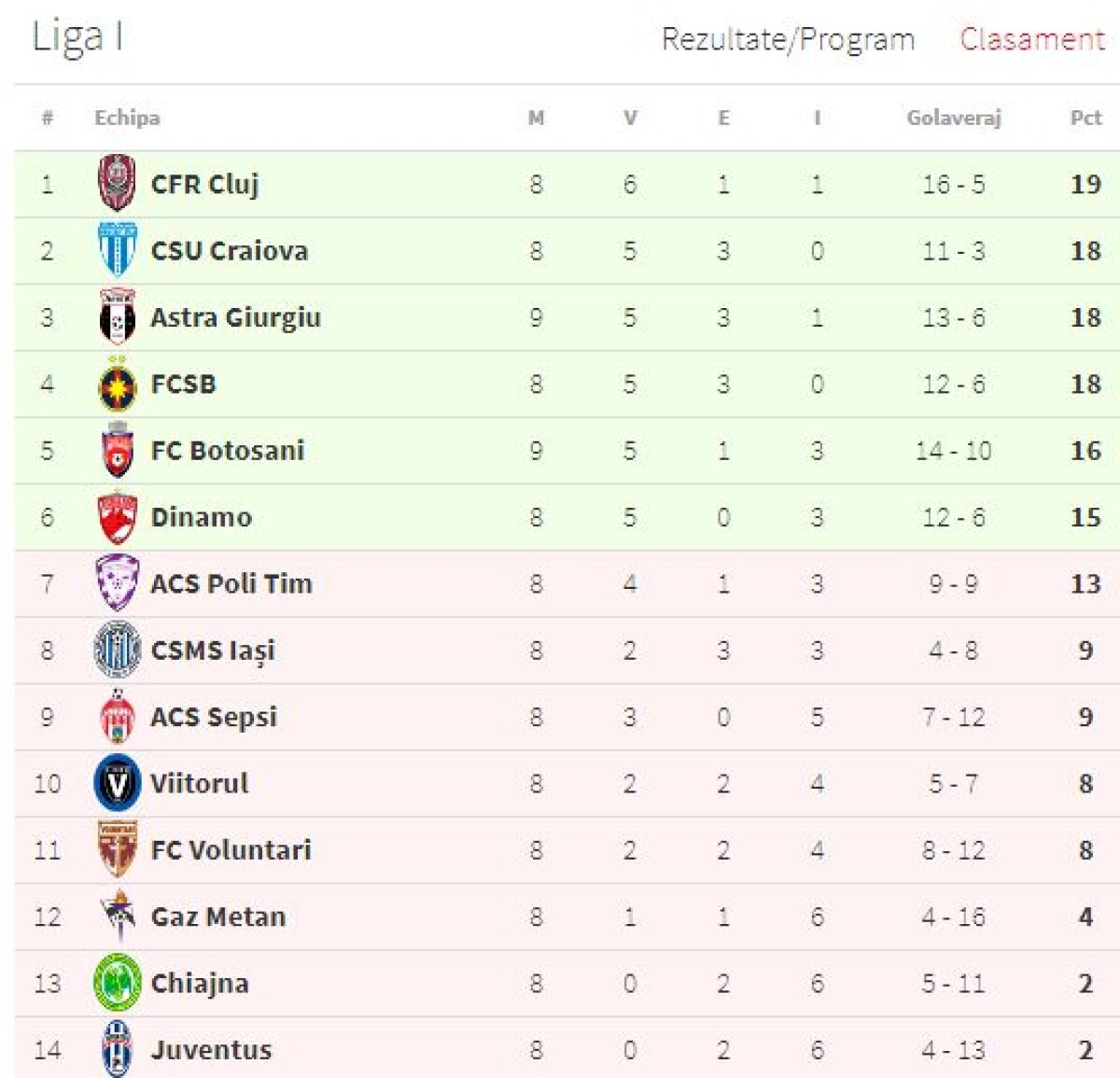The image size is (1120, 1078).
Task: Click the Pct column header
Action: coord(1085,118)
